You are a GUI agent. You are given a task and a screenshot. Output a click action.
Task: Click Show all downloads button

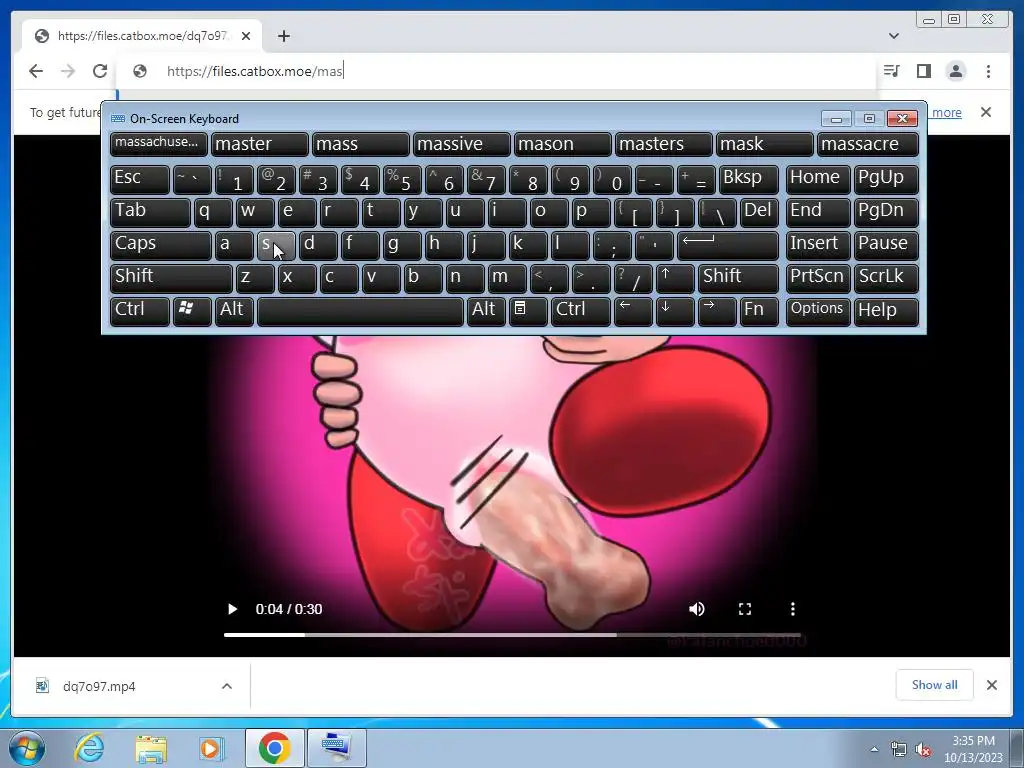point(935,684)
